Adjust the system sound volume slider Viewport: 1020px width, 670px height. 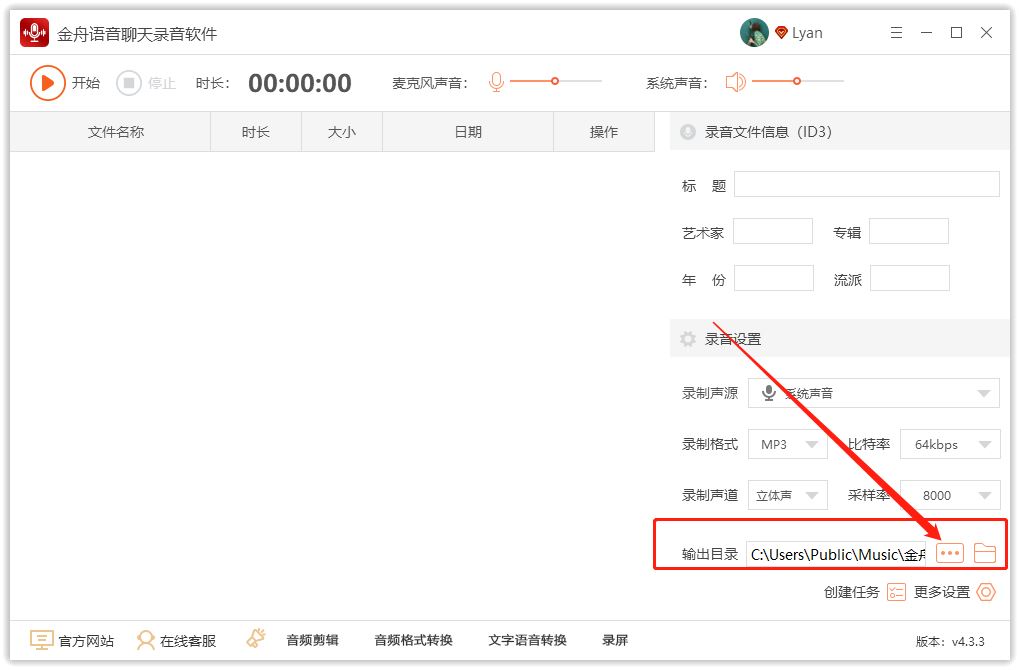pyautogui.click(x=797, y=81)
